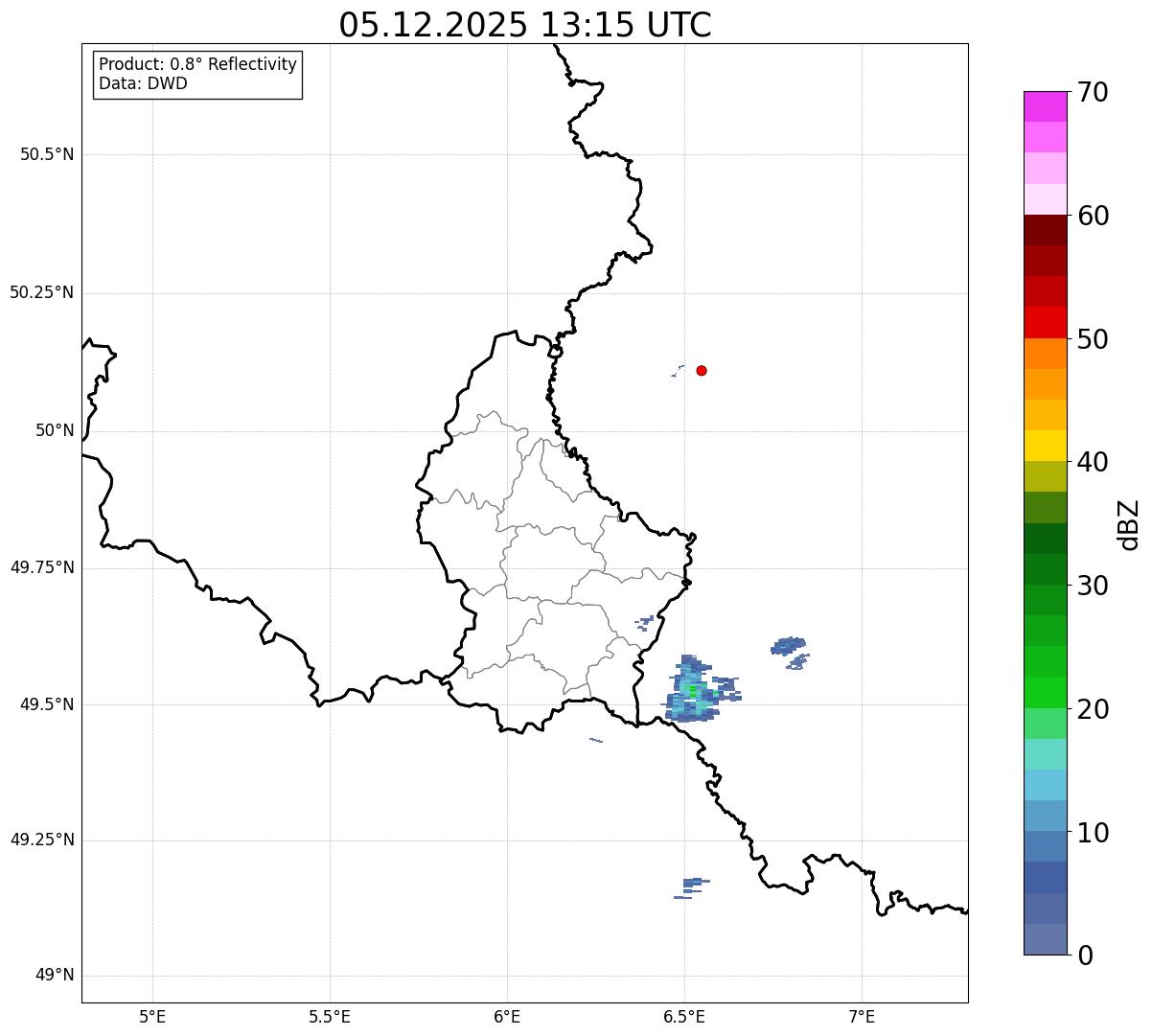This screenshot has height=1036, width=1152.
Task: Click the 50.25°N latitude label
Action: click(41, 292)
